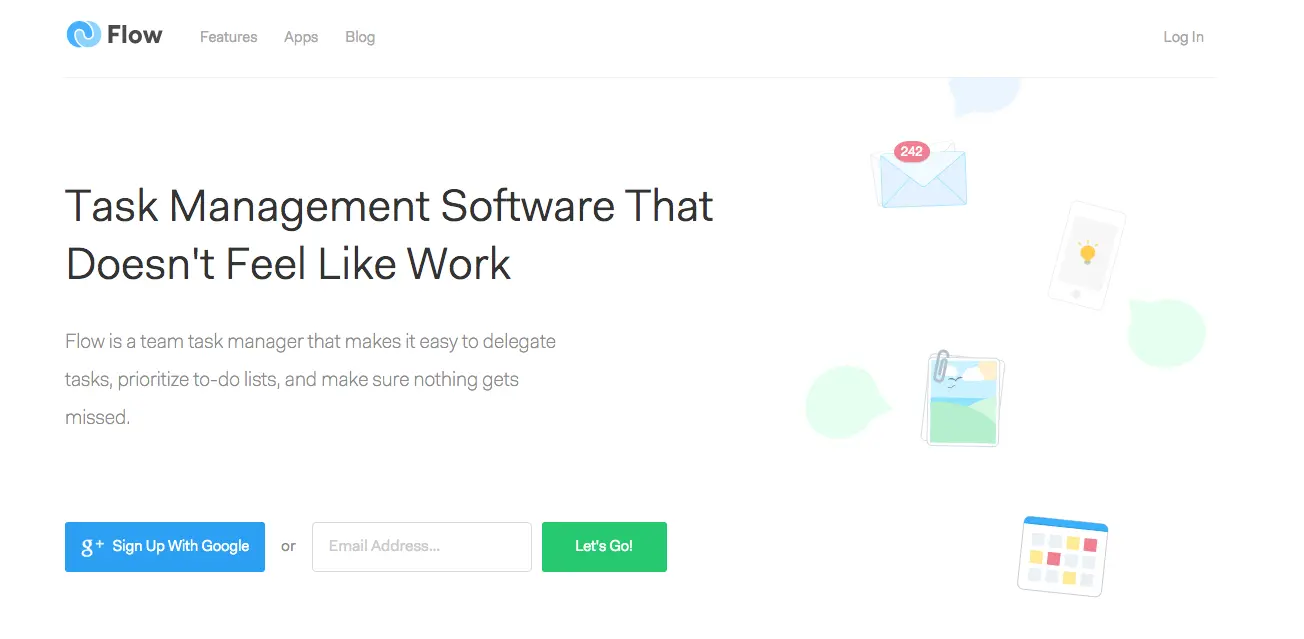Click the phone with lightbulb illustration
The width and height of the screenshot is (1304, 639).
(1087, 255)
